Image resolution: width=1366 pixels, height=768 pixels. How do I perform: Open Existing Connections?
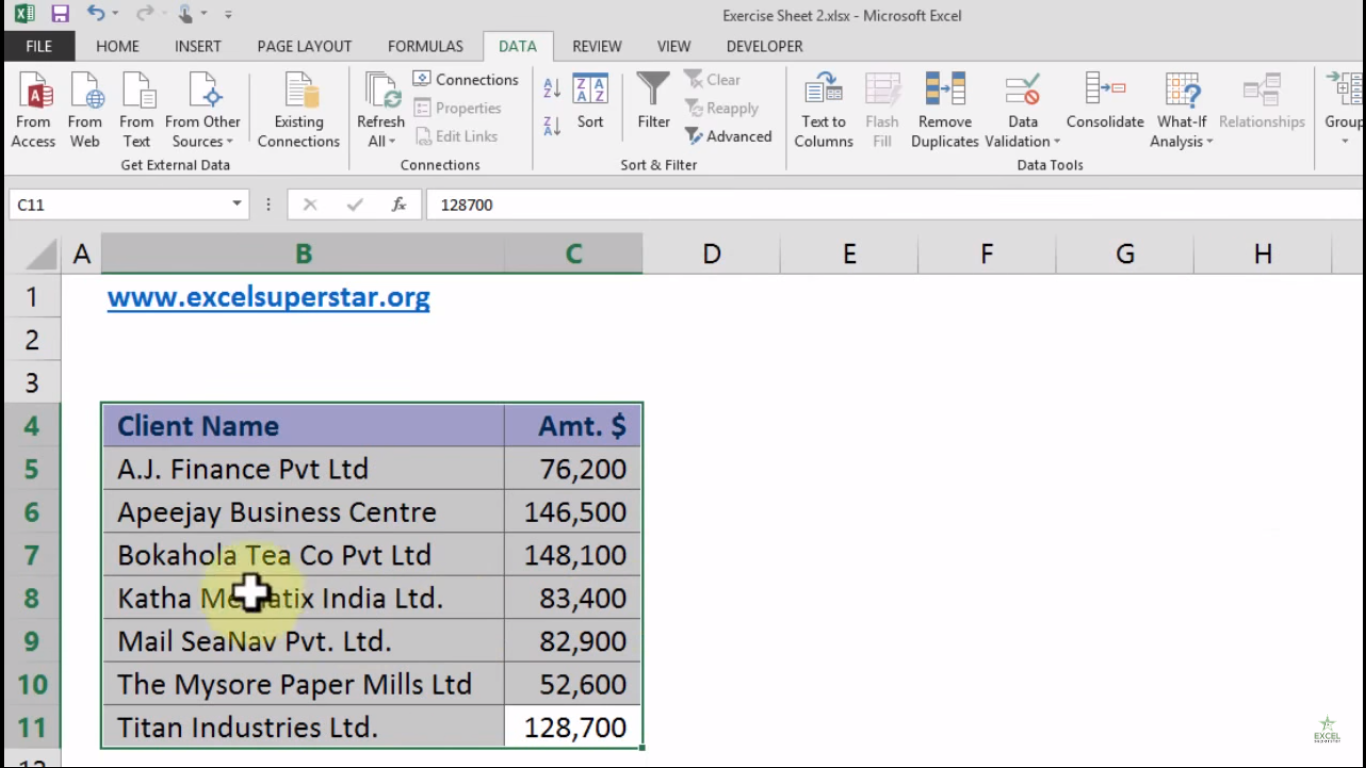coord(299,111)
